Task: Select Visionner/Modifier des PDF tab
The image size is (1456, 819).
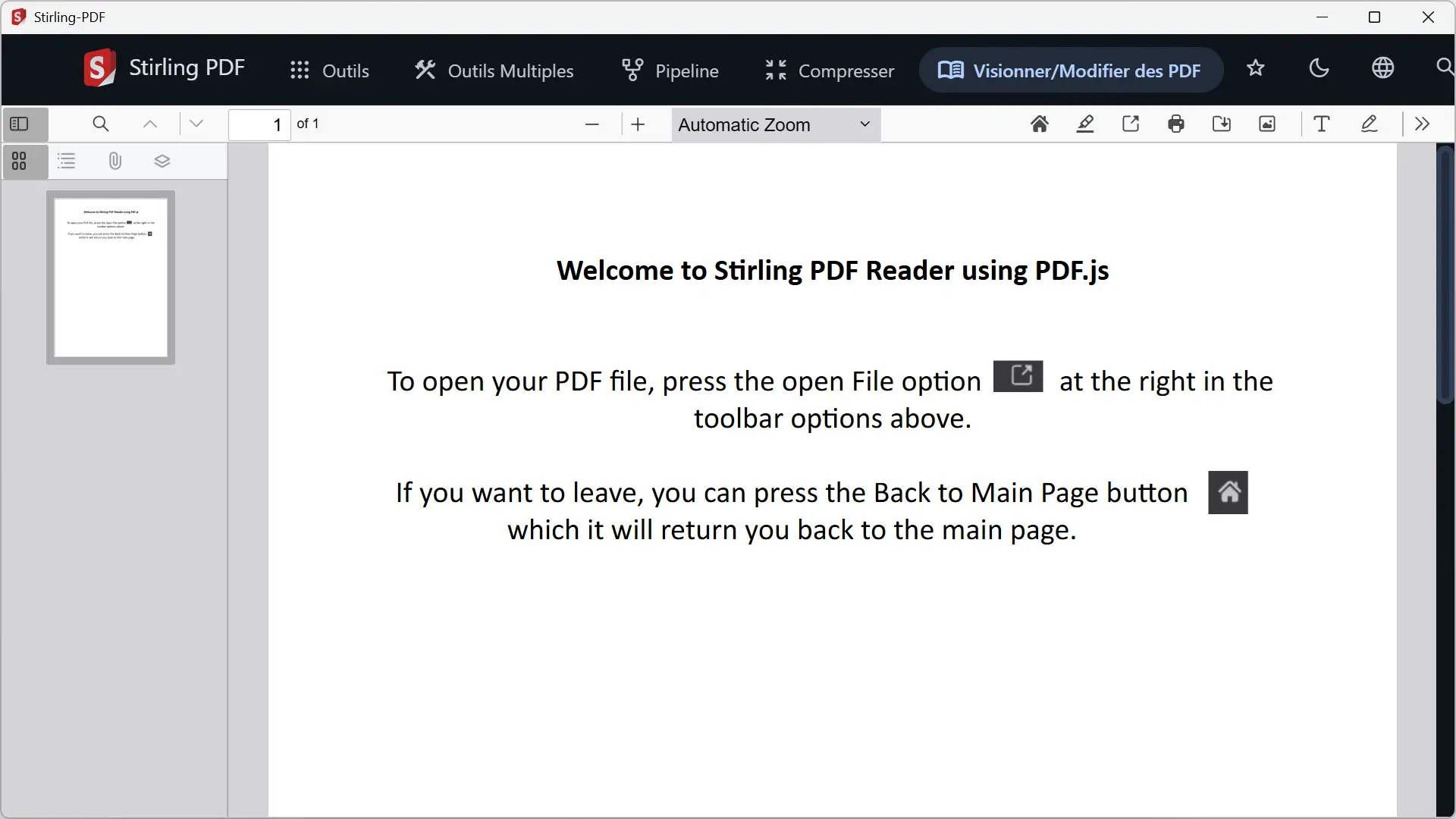Action: tap(1071, 71)
